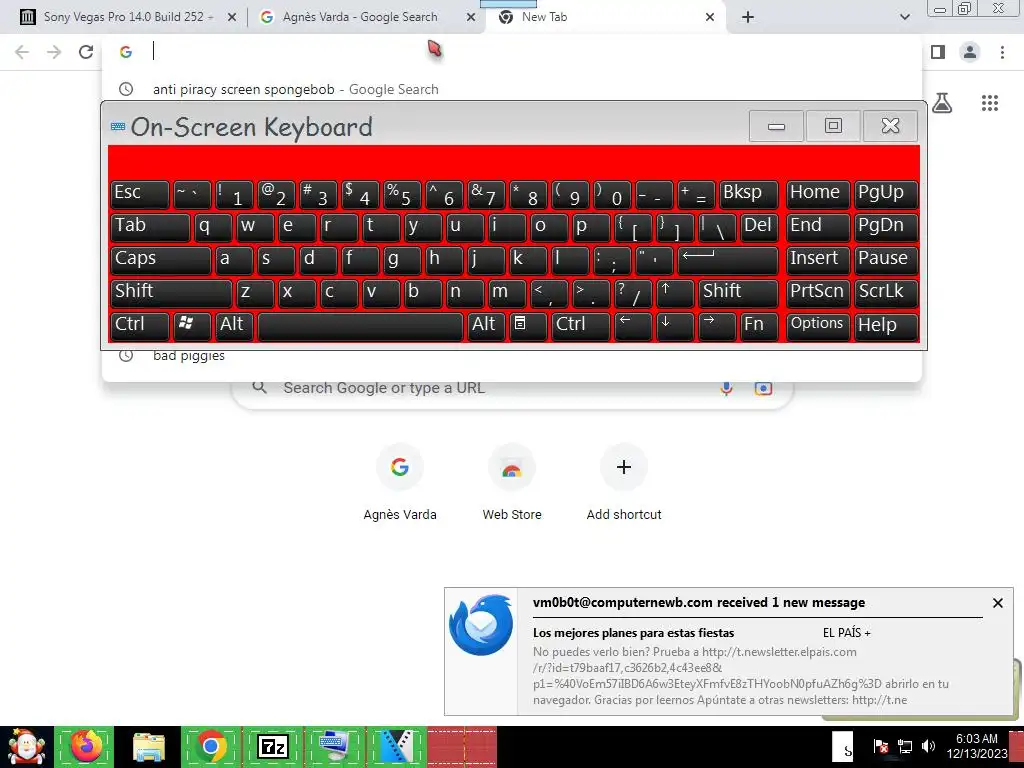
Task: Click the Chrome forward arrow
Action: pos(54,52)
